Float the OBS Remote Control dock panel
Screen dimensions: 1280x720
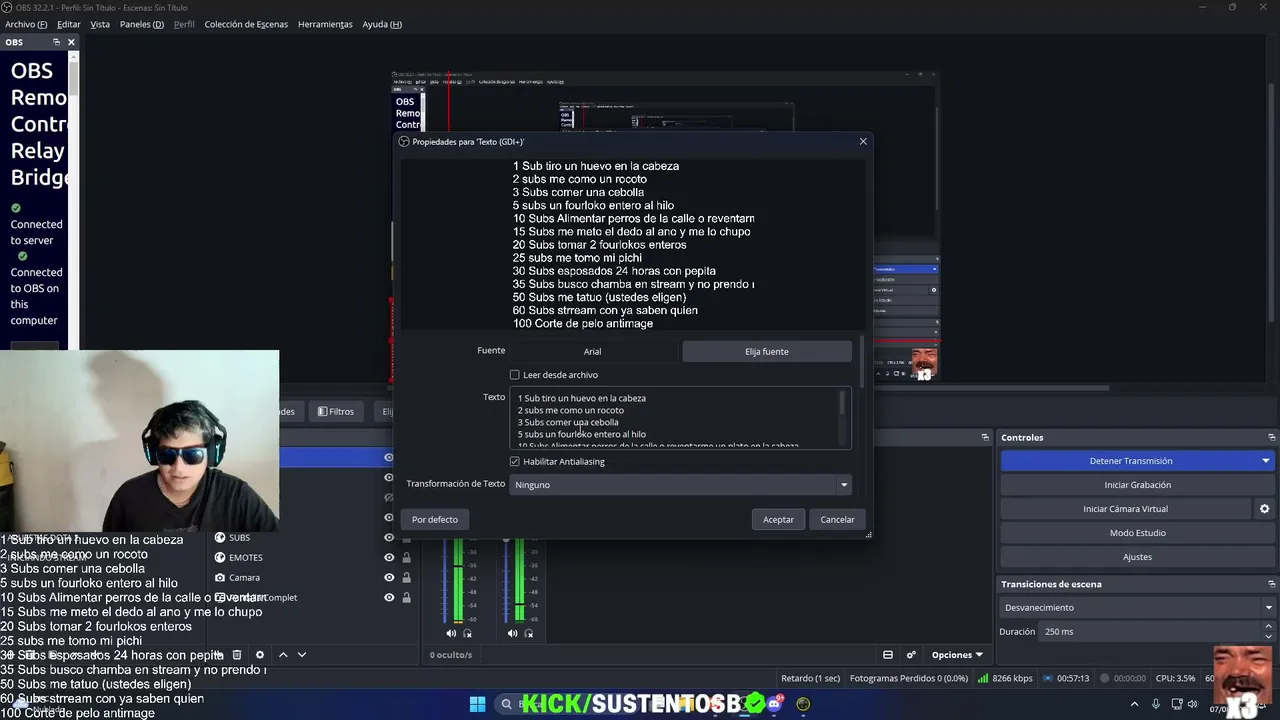[56, 42]
